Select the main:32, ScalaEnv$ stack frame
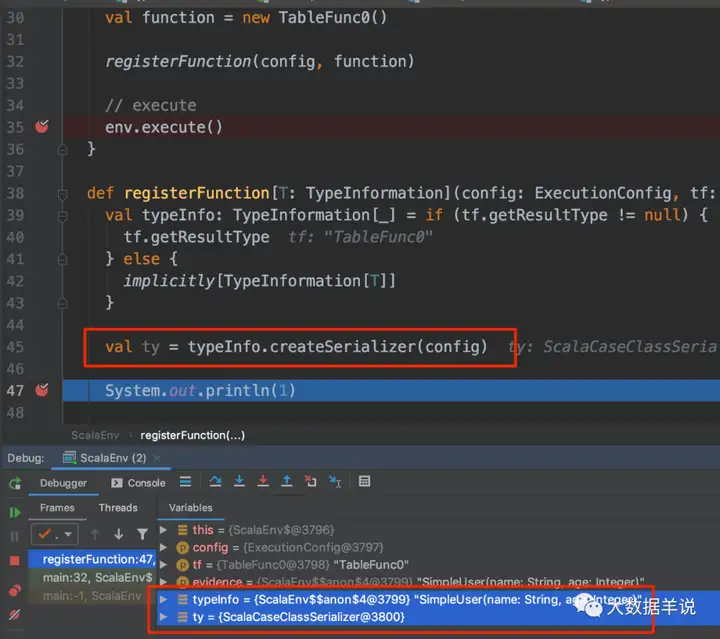This screenshot has width=720, height=639. (92, 577)
